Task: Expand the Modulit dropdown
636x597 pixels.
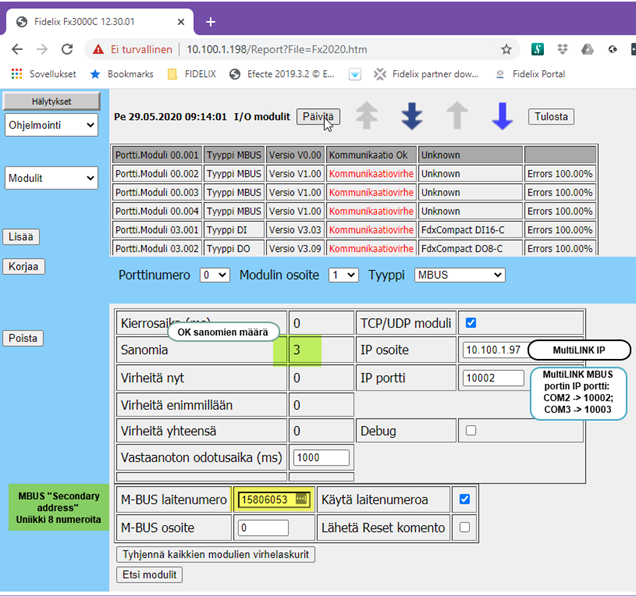Action: (x=52, y=178)
